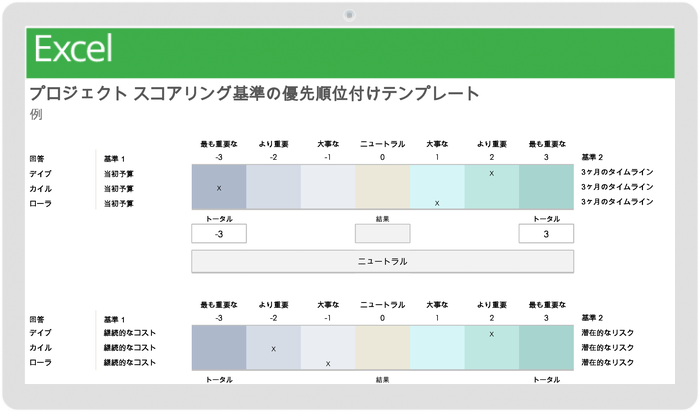The width and height of the screenshot is (700, 412).
Task: Select the empty 結果 box in the first table
Action: 382,234
